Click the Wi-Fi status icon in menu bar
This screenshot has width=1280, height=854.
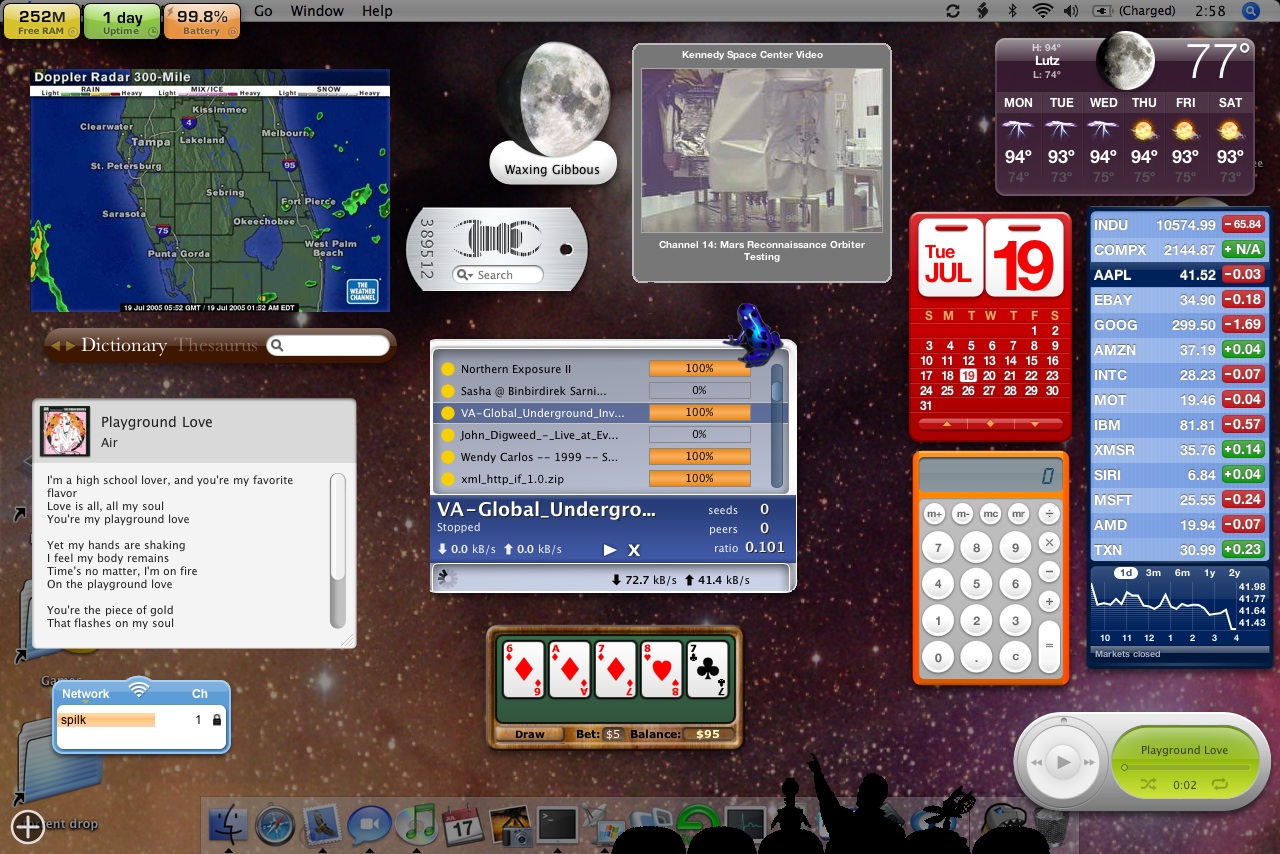[1043, 11]
